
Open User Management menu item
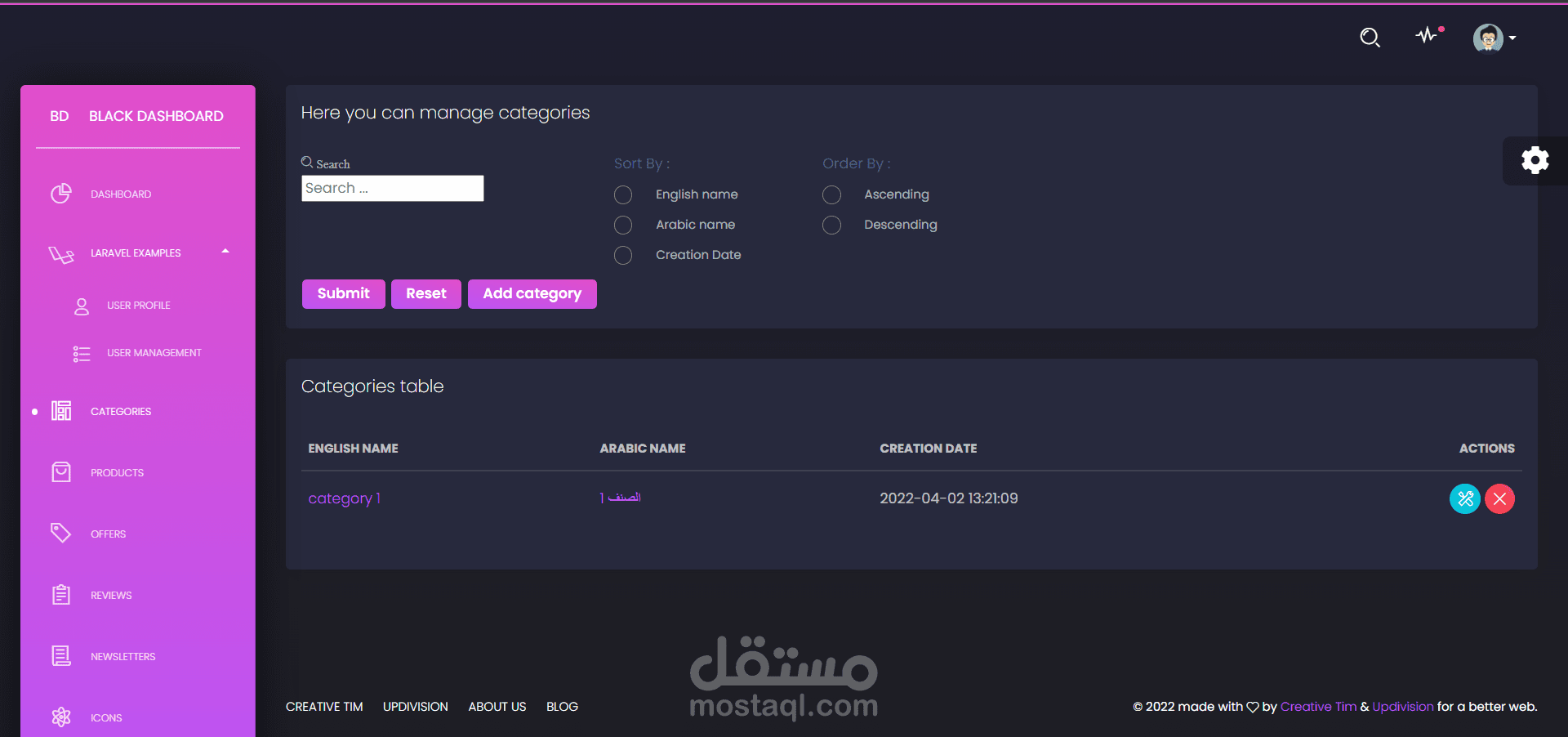click(154, 353)
